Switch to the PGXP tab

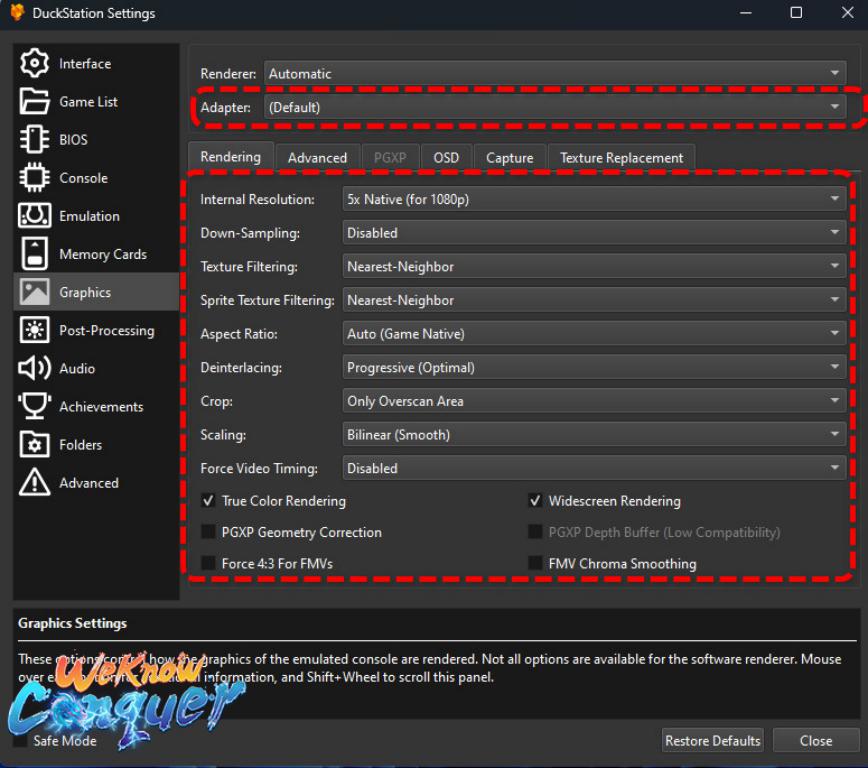390,158
